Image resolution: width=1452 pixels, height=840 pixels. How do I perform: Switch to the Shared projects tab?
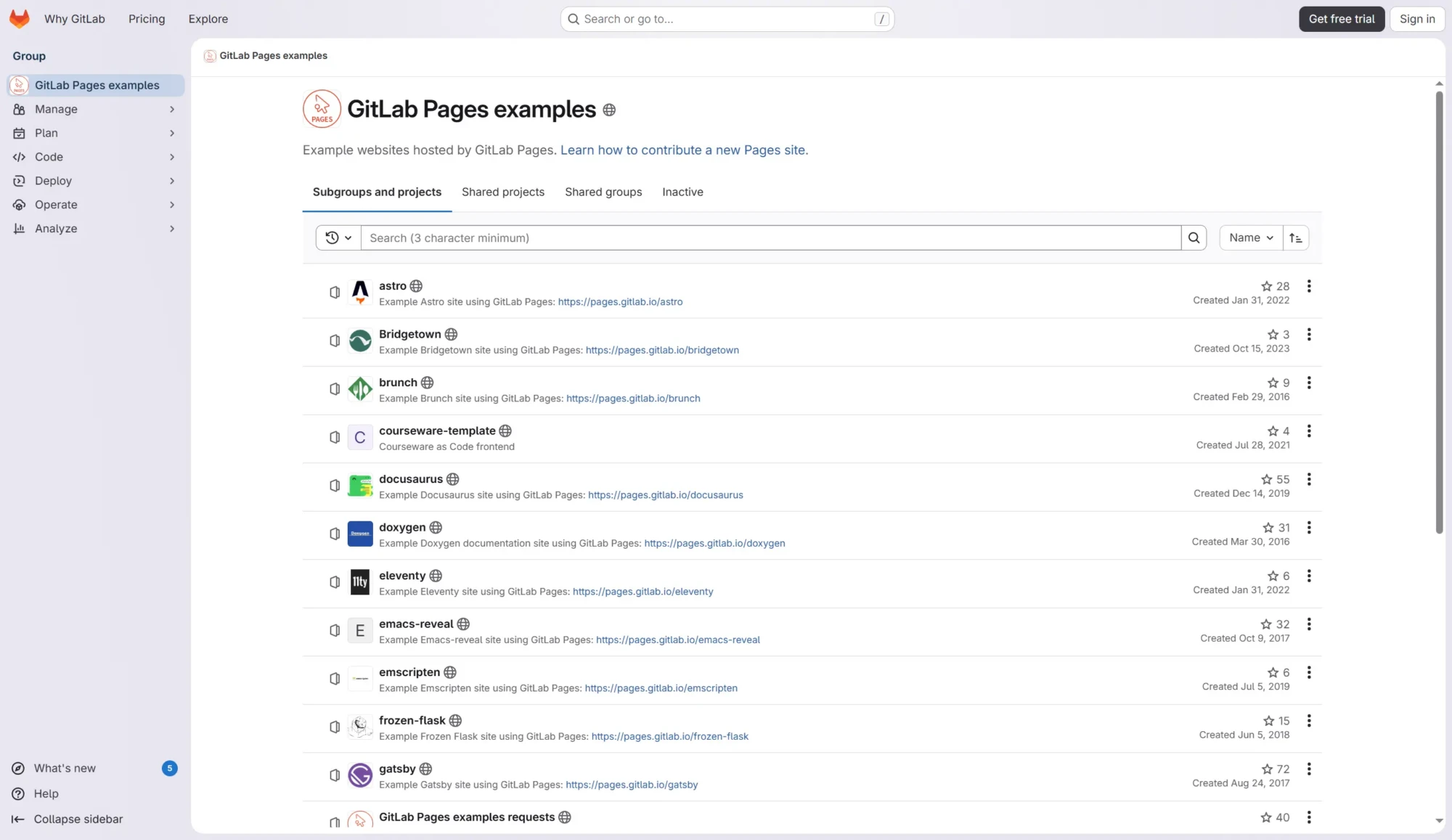pyautogui.click(x=503, y=192)
